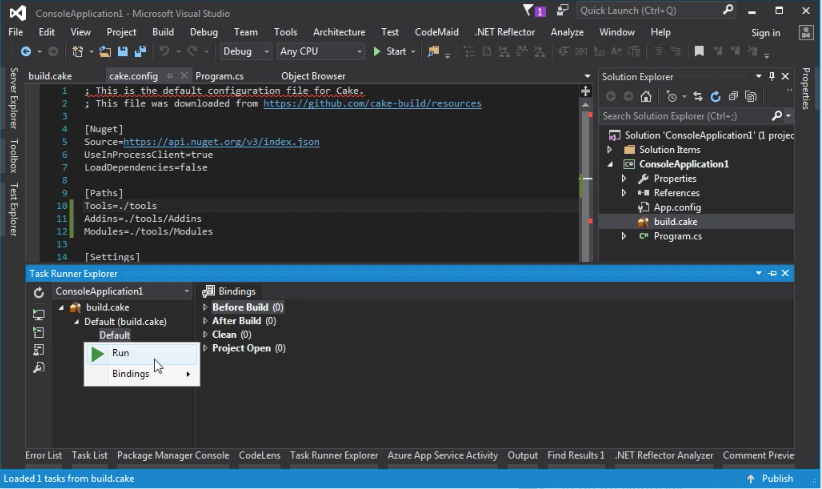Open the Architecture menu
Viewport: 822px width, 489px height.
(x=339, y=32)
